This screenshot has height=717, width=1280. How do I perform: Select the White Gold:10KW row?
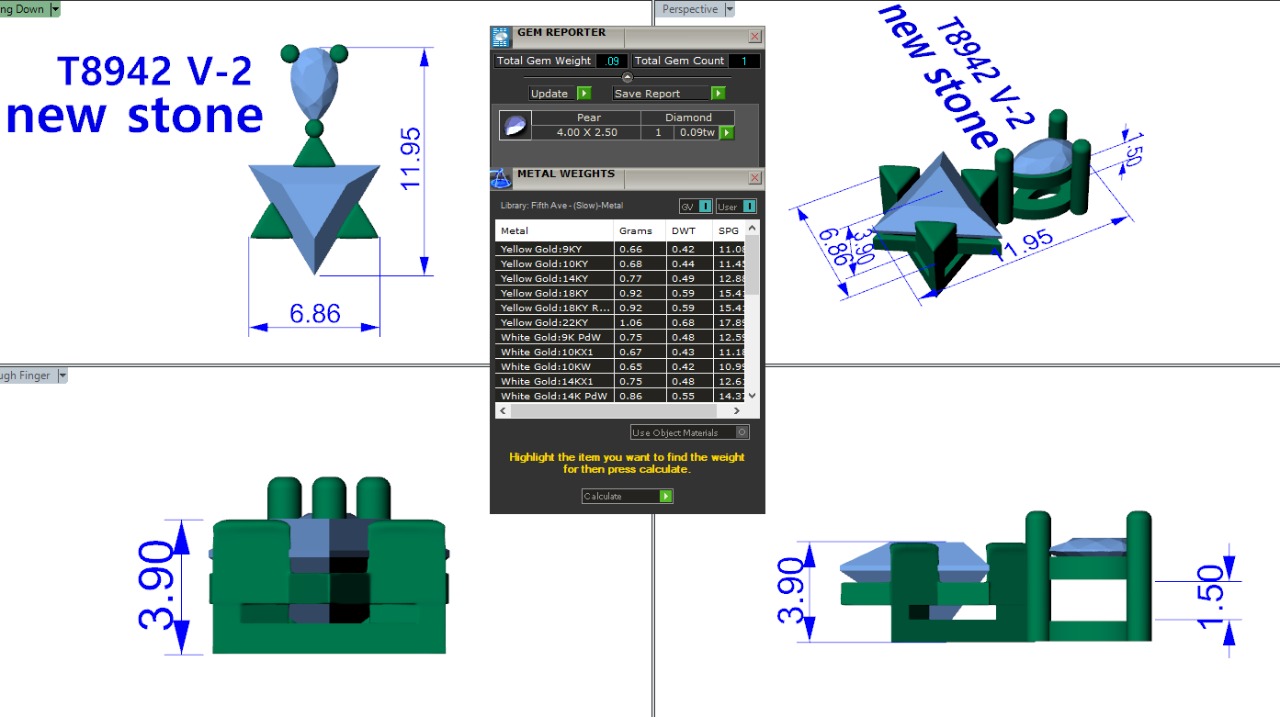[x=555, y=367]
